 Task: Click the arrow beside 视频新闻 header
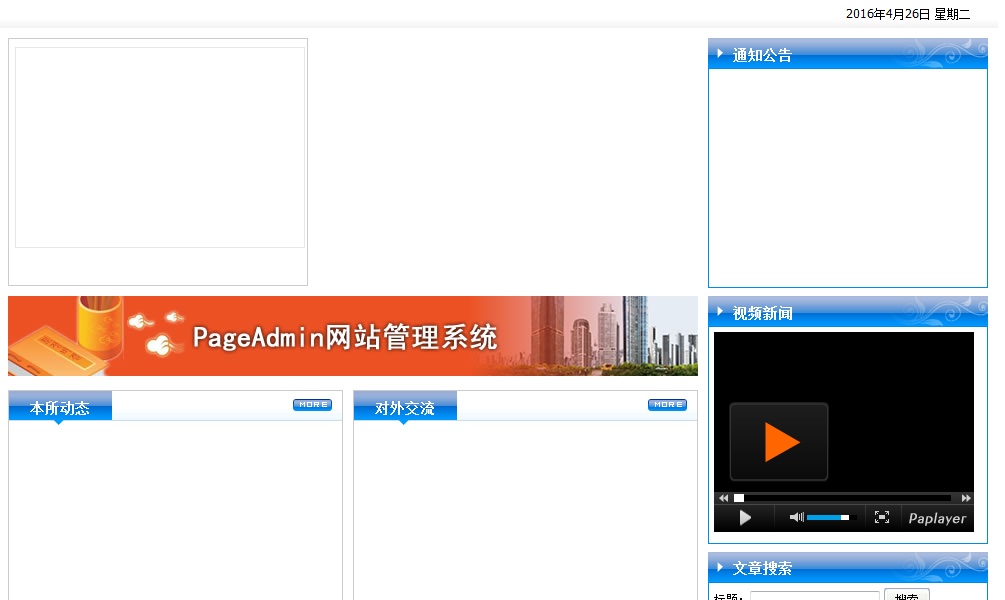[720, 312]
